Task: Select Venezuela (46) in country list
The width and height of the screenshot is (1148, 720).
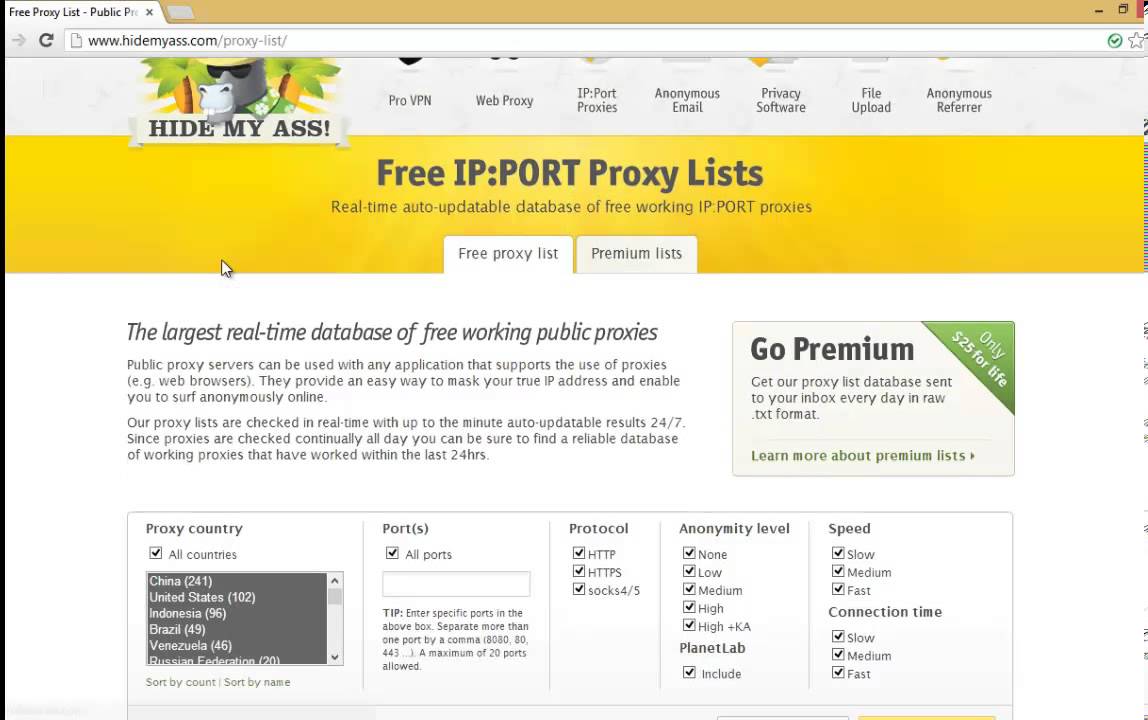Action: (236, 645)
